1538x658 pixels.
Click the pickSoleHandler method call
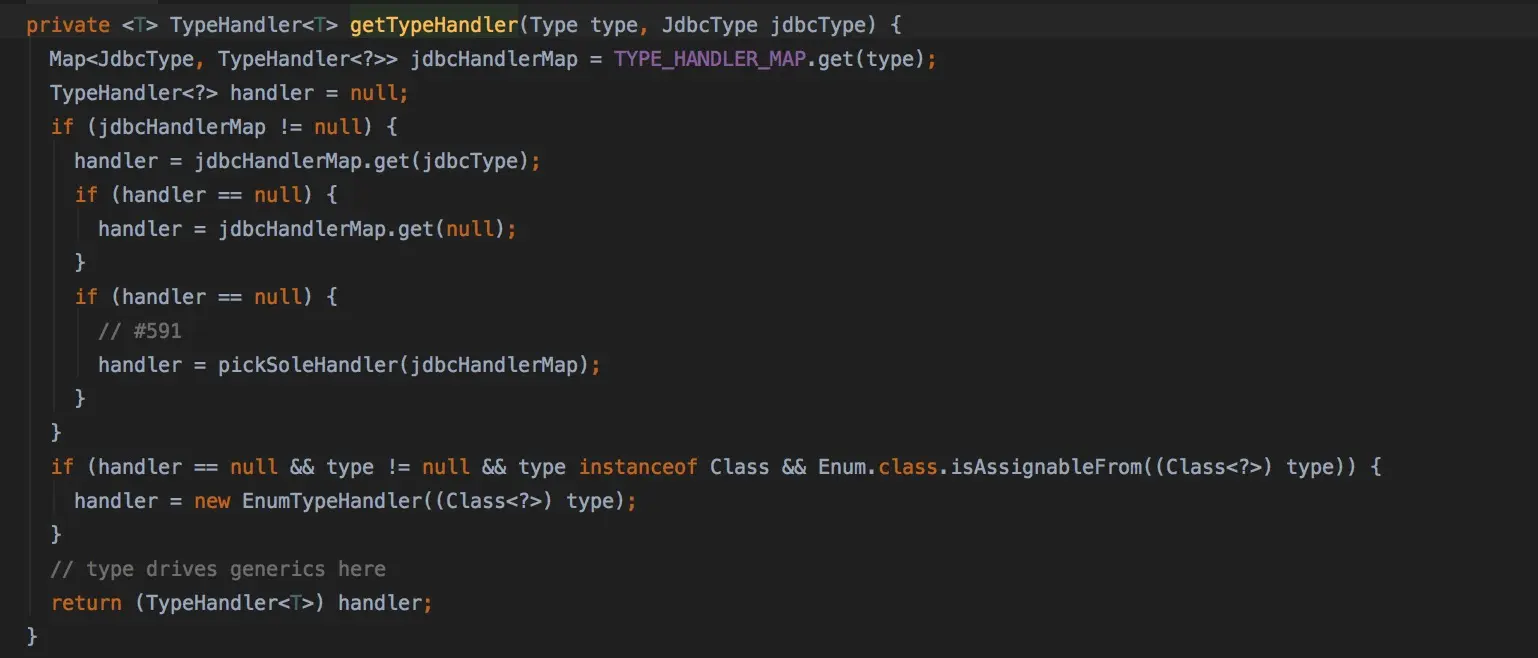pyautogui.click(x=308, y=365)
